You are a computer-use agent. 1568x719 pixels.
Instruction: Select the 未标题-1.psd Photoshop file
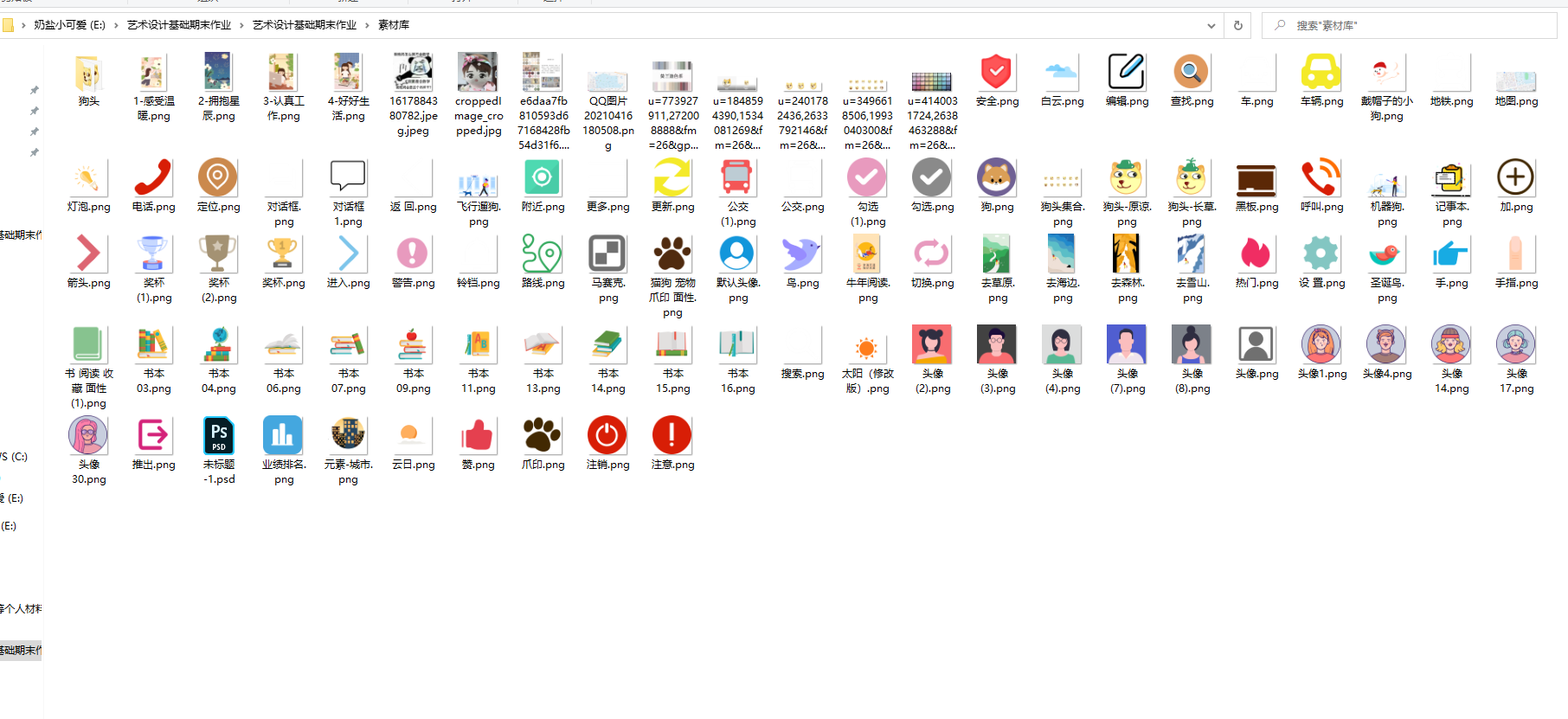218,436
